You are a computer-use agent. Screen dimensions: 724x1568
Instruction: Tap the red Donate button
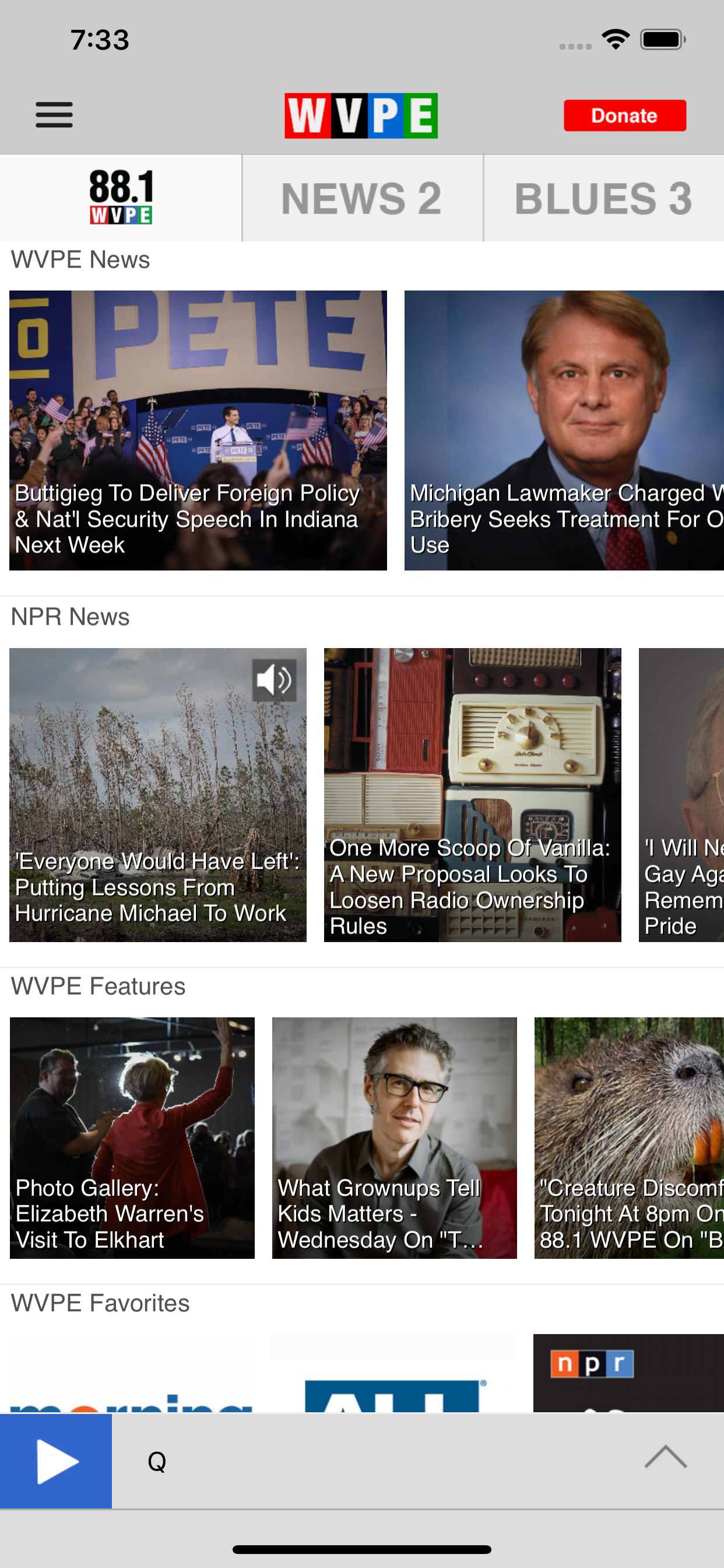[x=625, y=116]
